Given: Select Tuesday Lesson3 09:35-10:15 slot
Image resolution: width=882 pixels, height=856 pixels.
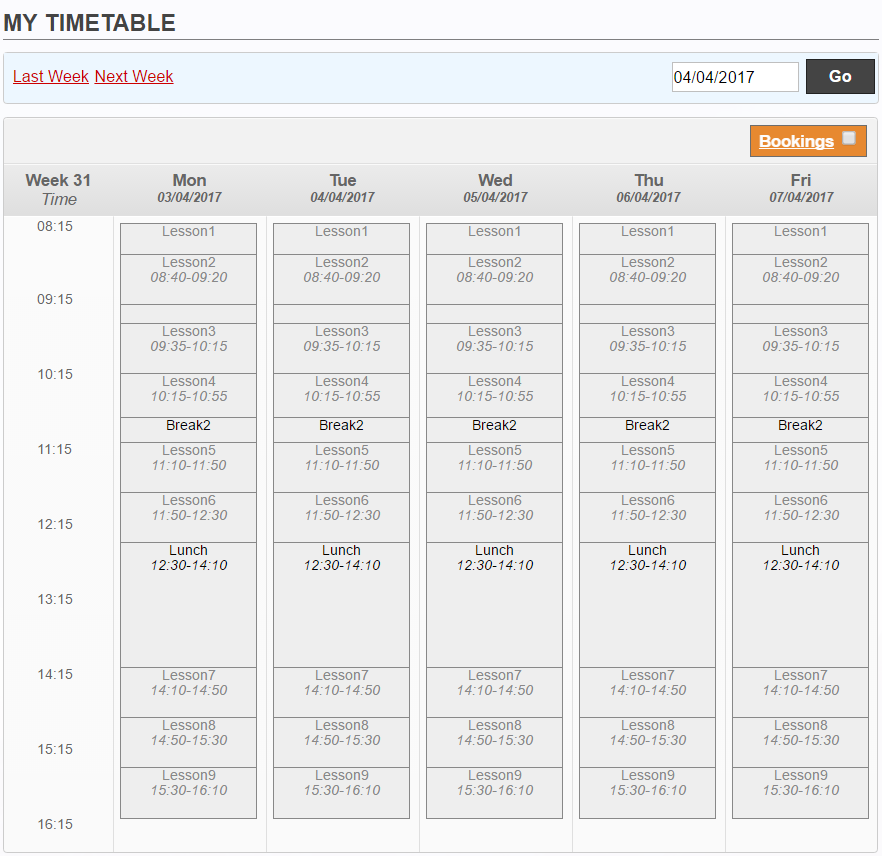Looking at the screenshot, I should click(341, 348).
